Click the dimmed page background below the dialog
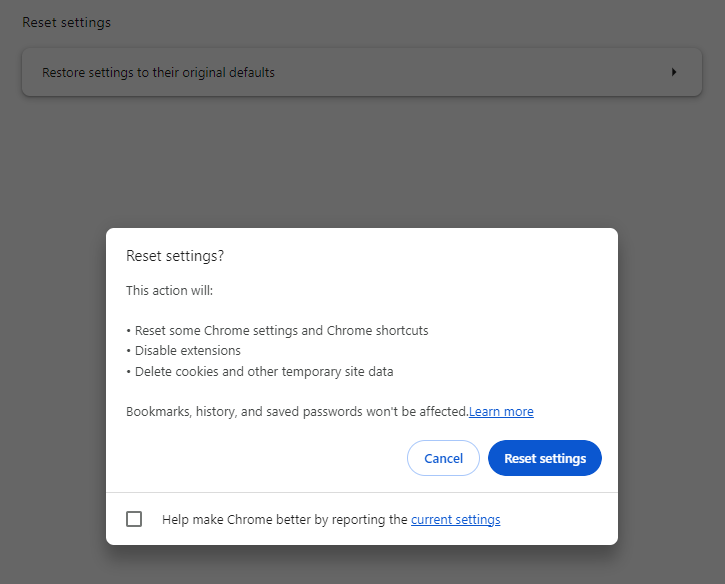The height and width of the screenshot is (584, 725). pyautogui.click(x=362, y=565)
